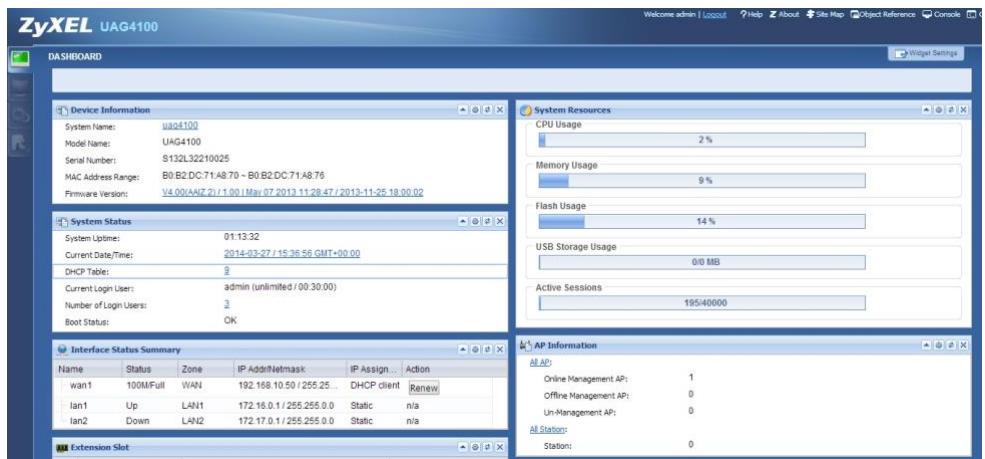Open the All Station link

point(548,430)
